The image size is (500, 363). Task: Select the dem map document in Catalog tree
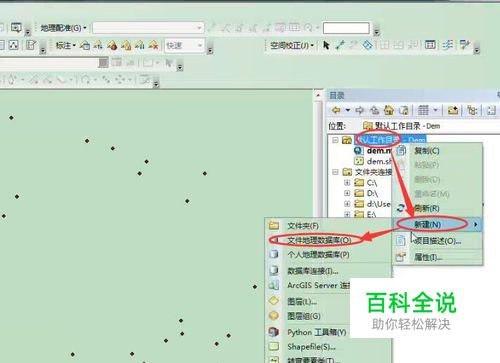(x=373, y=151)
